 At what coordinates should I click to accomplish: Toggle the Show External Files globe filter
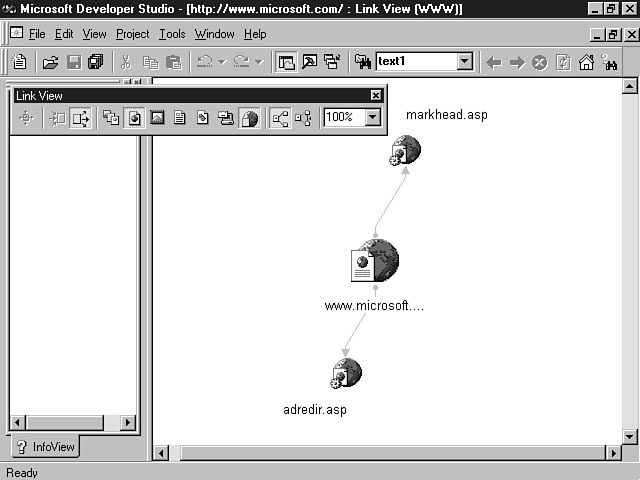[x=249, y=118]
